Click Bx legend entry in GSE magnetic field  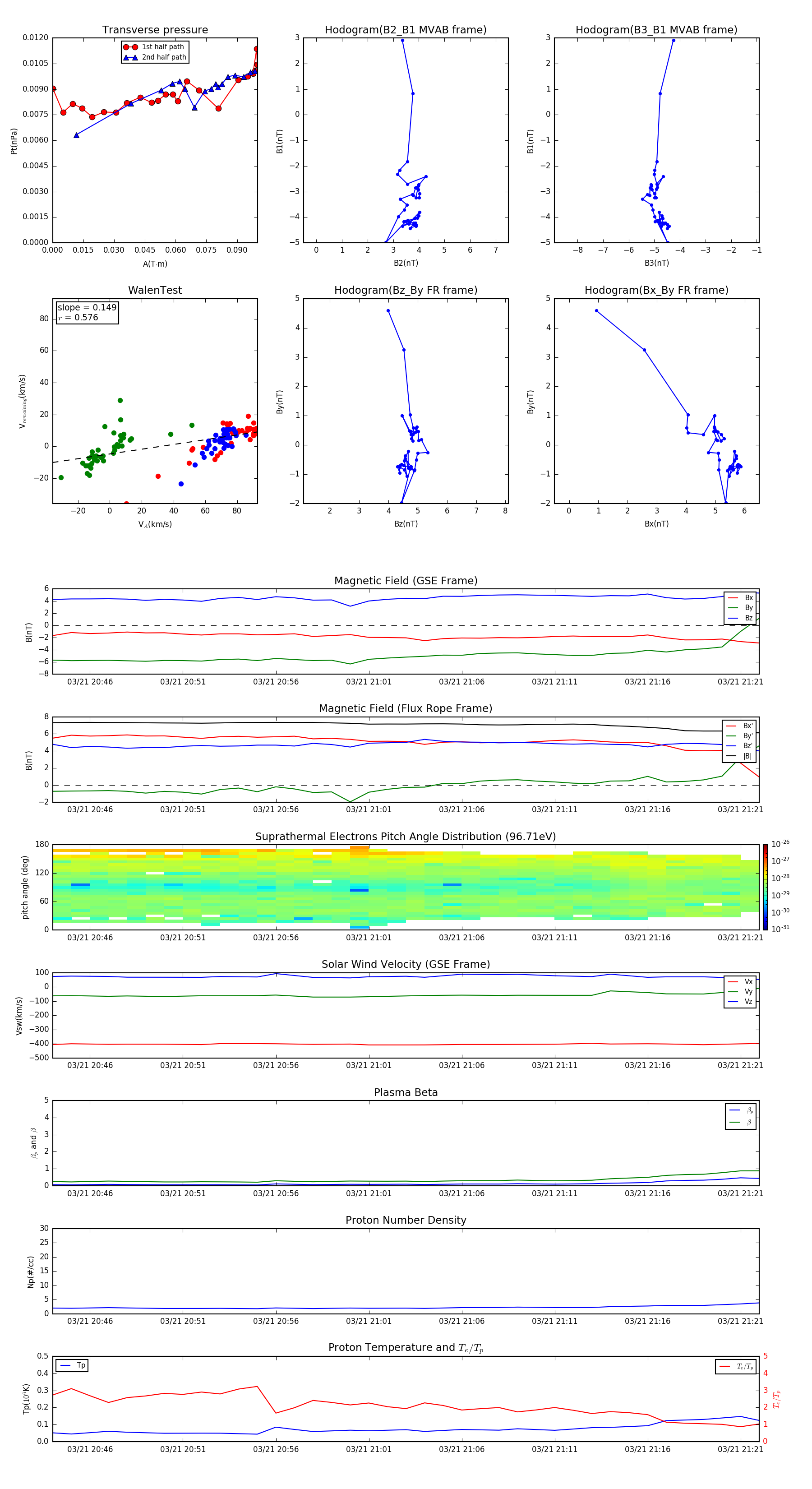point(740,598)
